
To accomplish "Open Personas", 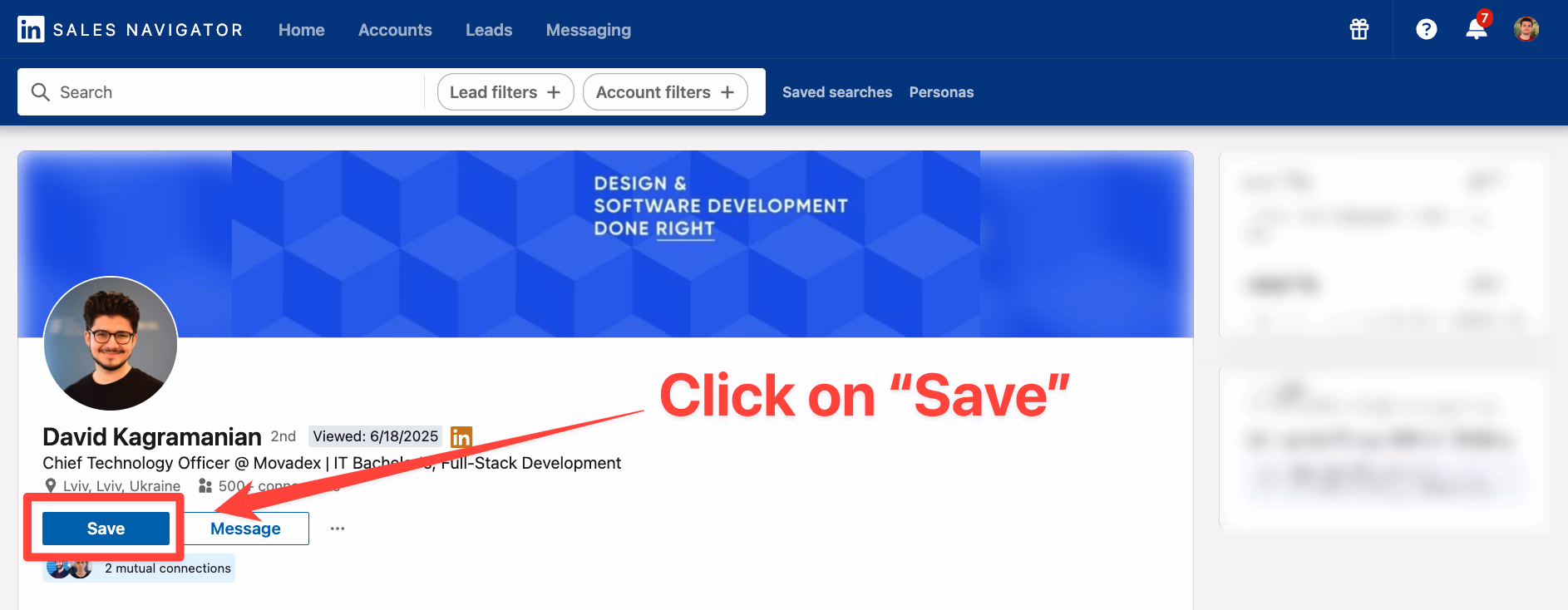I will pos(941,92).
